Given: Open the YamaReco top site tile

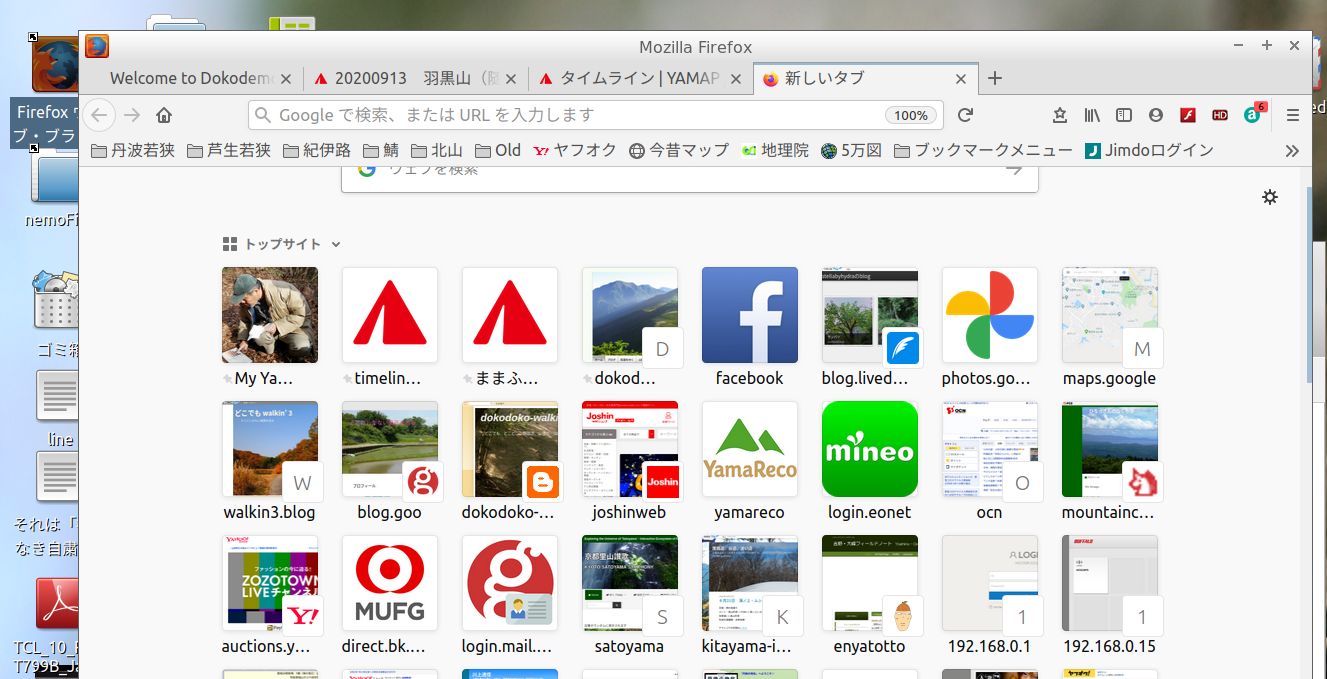Looking at the screenshot, I should 750,449.
